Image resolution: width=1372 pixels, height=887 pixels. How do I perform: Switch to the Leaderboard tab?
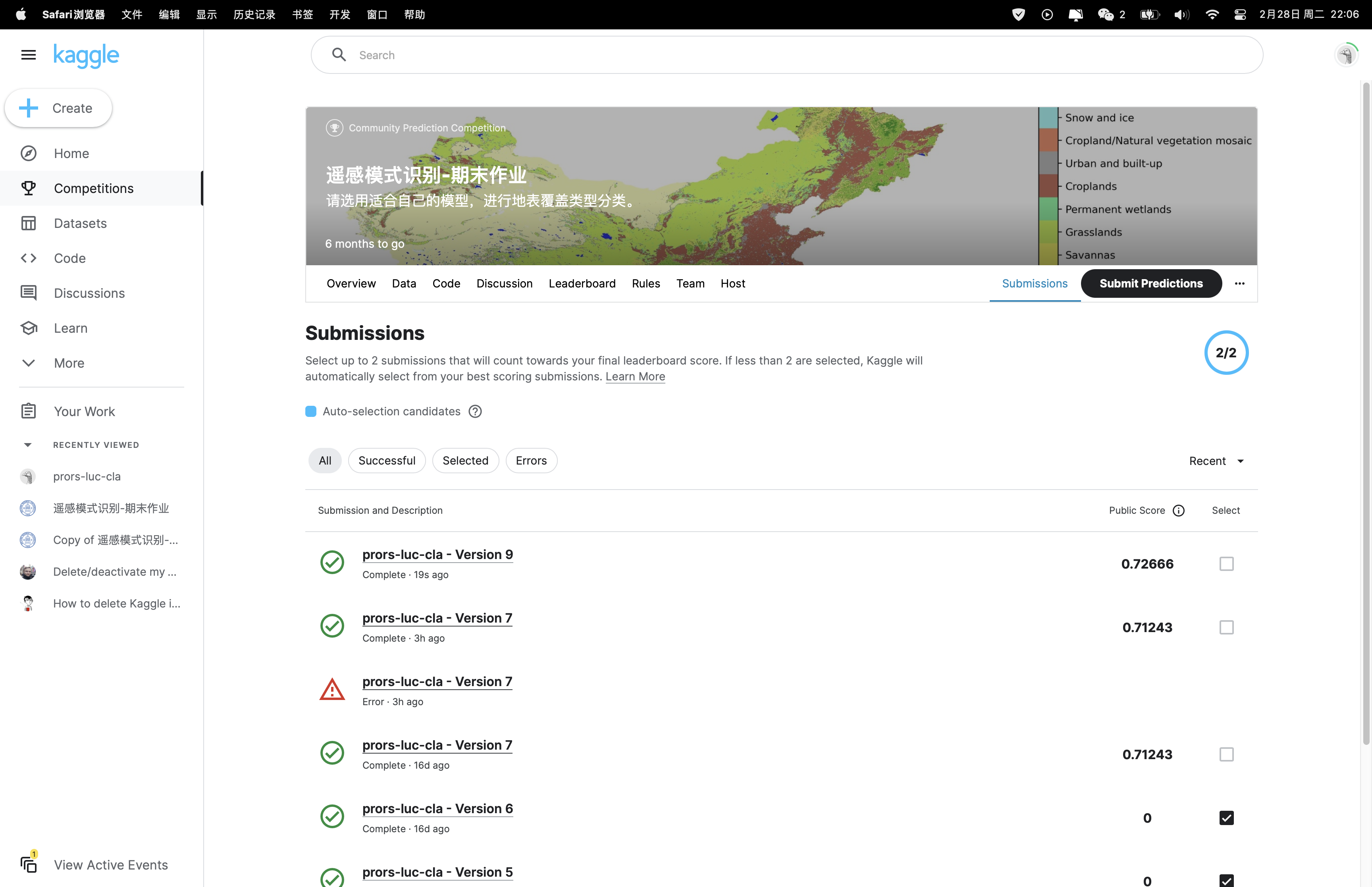(x=582, y=283)
